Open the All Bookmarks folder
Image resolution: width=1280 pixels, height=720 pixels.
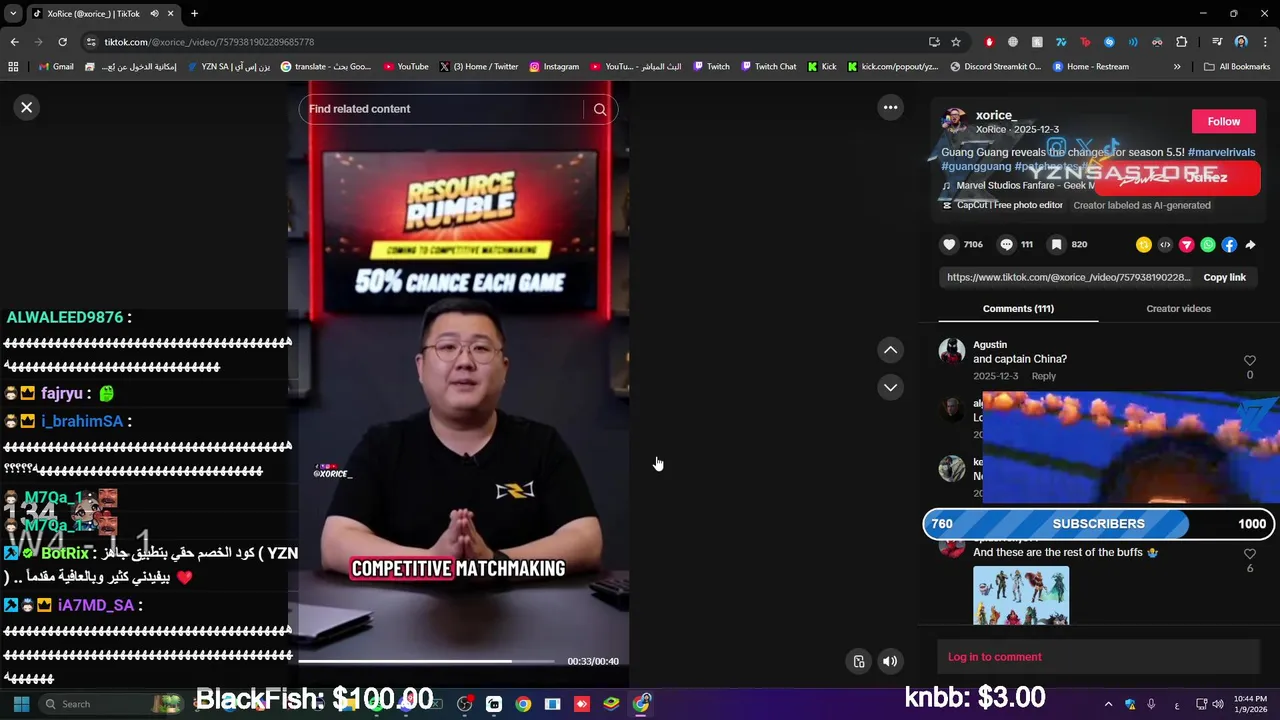(x=1237, y=67)
